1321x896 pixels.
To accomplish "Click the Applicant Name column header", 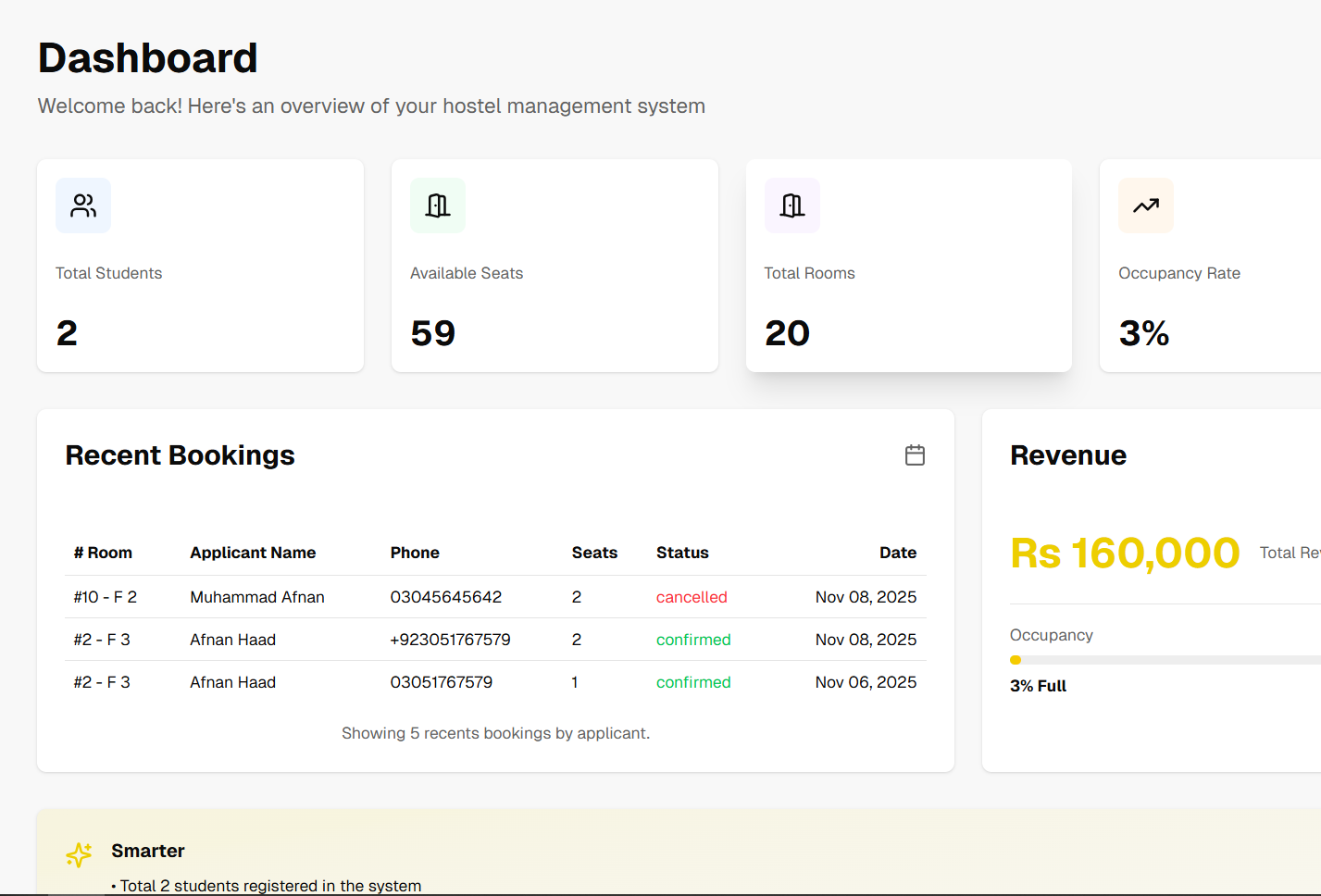I will tap(253, 553).
